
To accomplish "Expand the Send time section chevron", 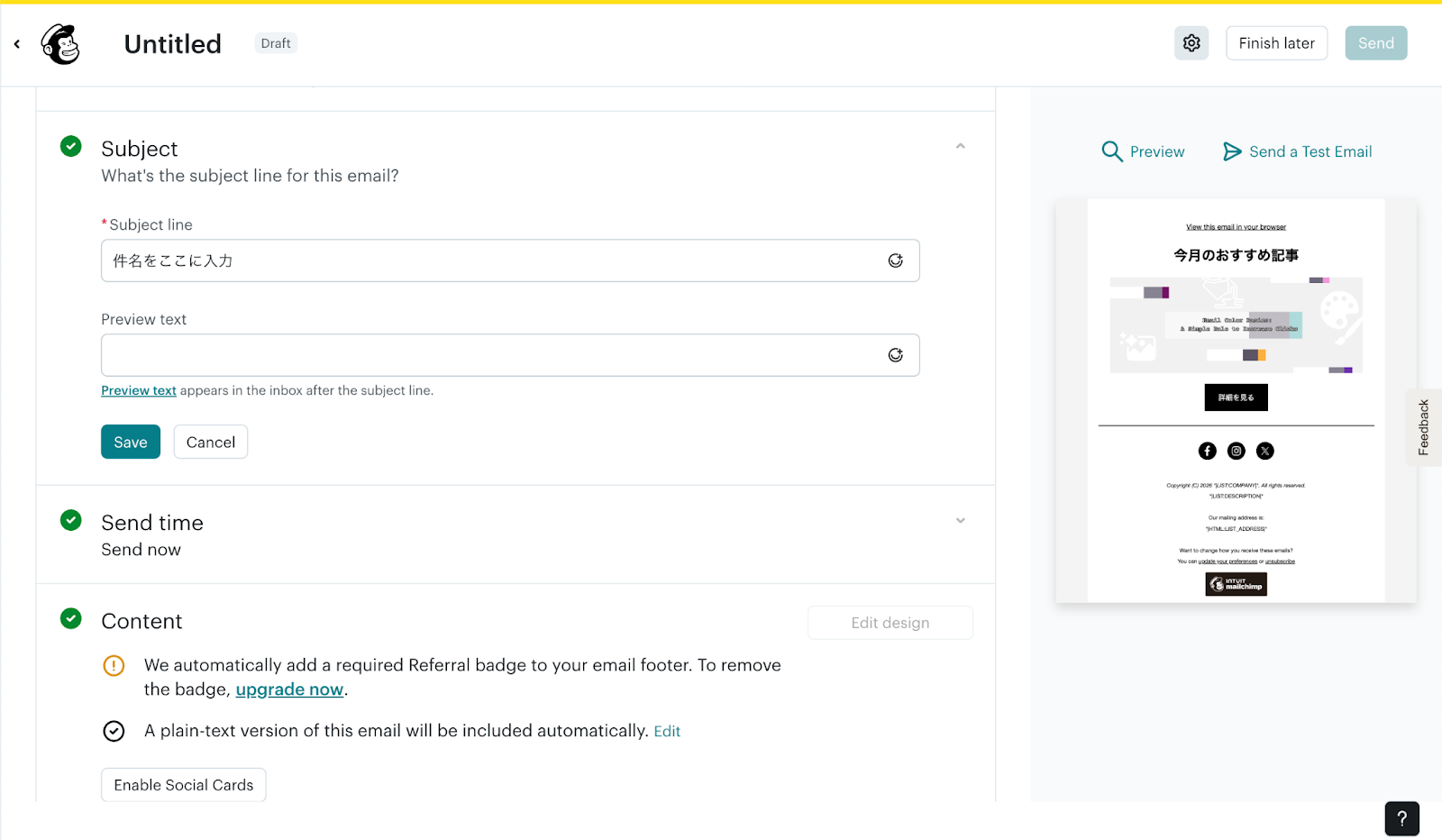I will [x=960, y=521].
